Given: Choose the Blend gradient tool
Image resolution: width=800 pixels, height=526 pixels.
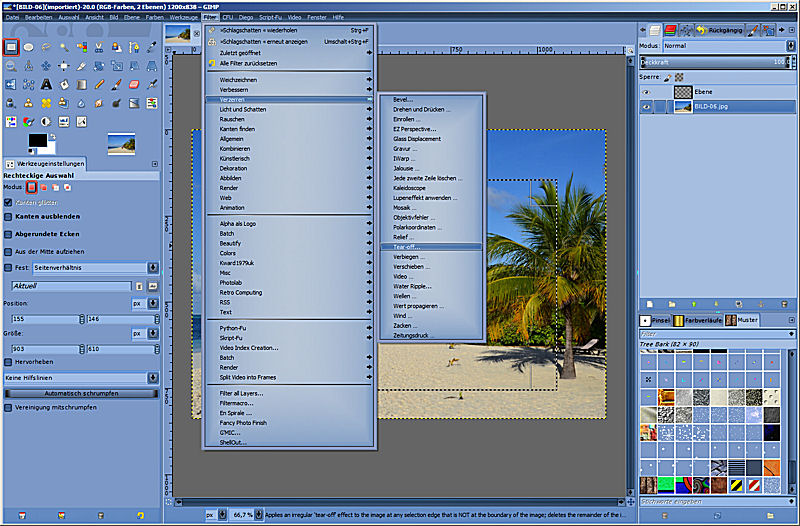Looking at the screenshot, I should pyautogui.click(x=82, y=84).
